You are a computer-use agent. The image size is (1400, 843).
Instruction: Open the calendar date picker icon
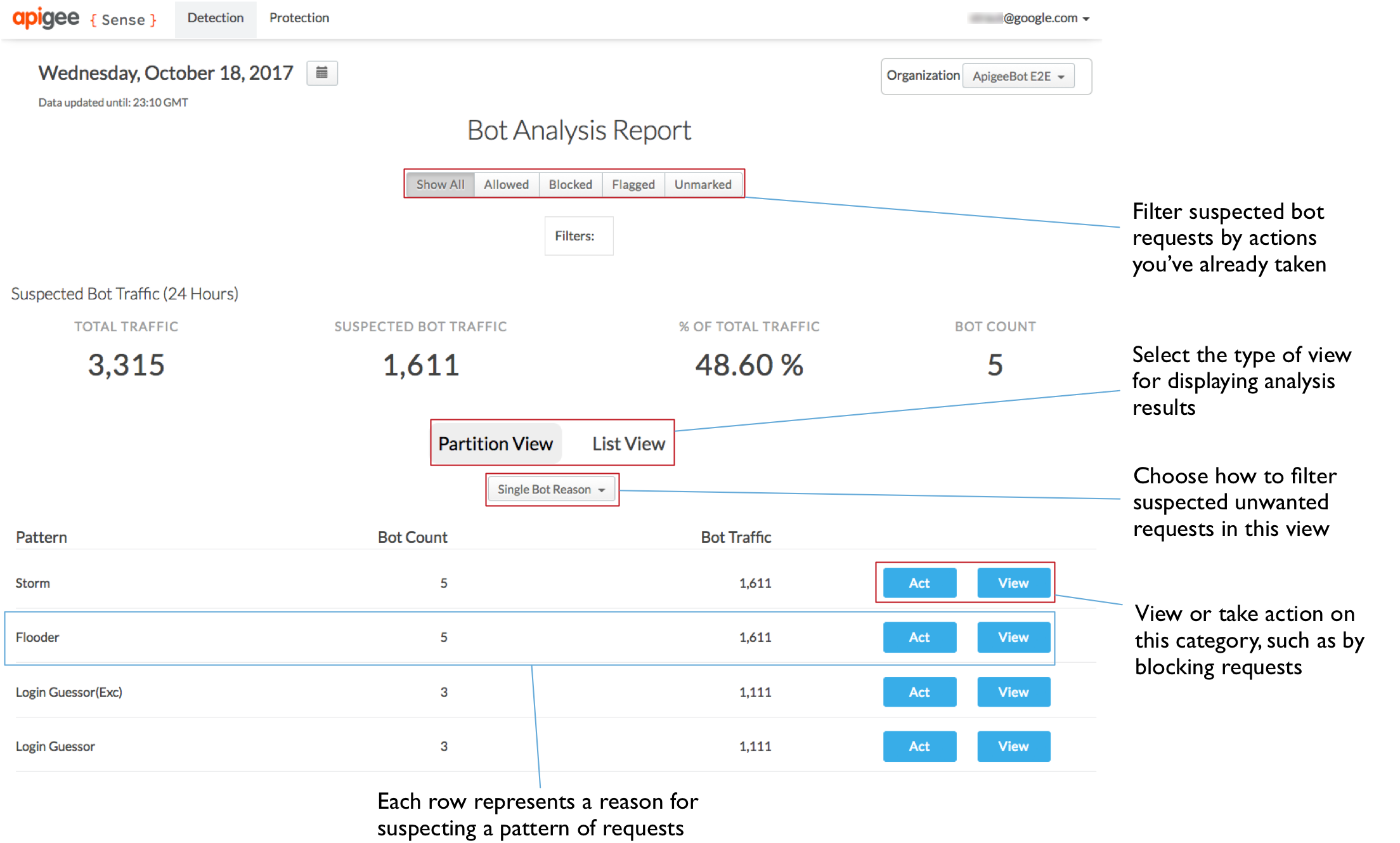click(x=321, y=73)
